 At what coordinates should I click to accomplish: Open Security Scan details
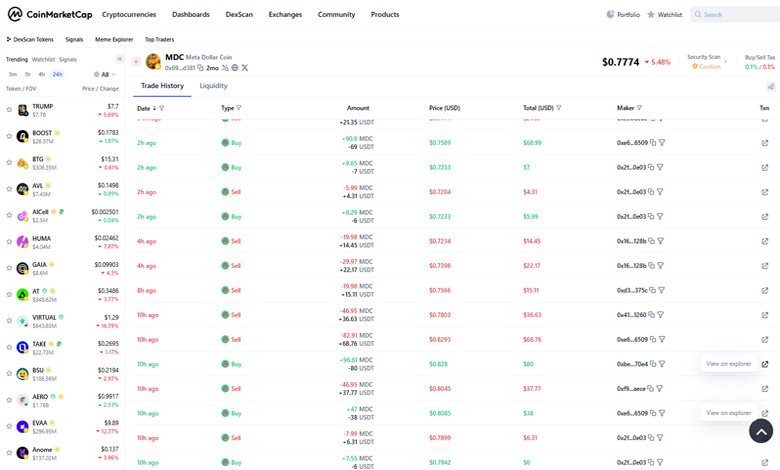point(707,61)
